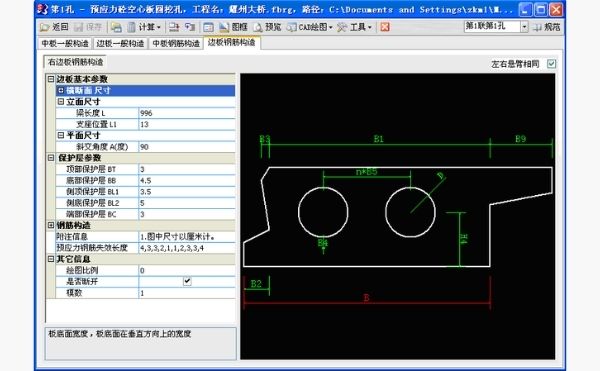The height and width of the screenshot is (371, 600).
Task: Select the 边板钢筋构造 tab
Action: tap(232, 42)
